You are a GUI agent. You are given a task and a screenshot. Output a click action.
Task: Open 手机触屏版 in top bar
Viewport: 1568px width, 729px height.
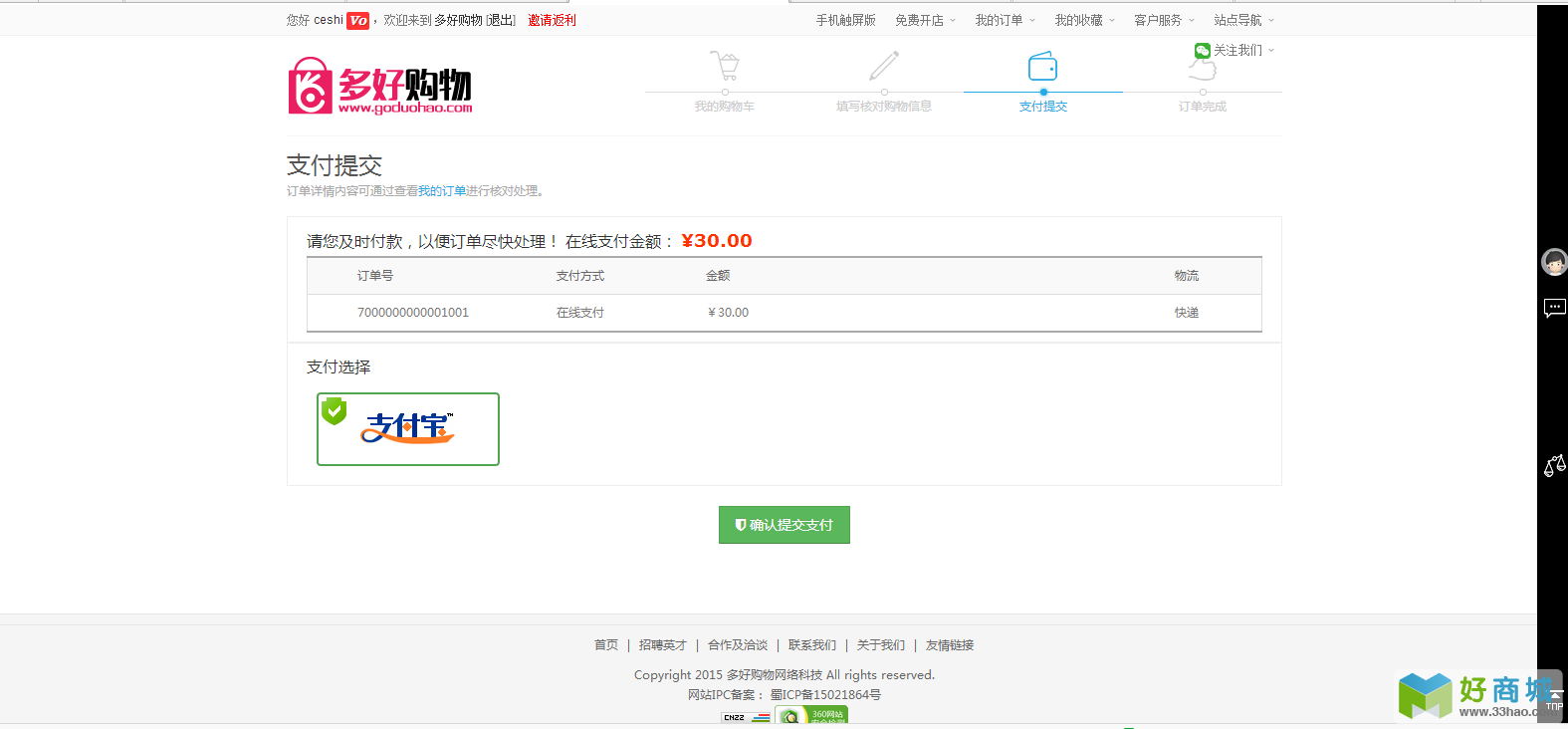coord(846,20)
